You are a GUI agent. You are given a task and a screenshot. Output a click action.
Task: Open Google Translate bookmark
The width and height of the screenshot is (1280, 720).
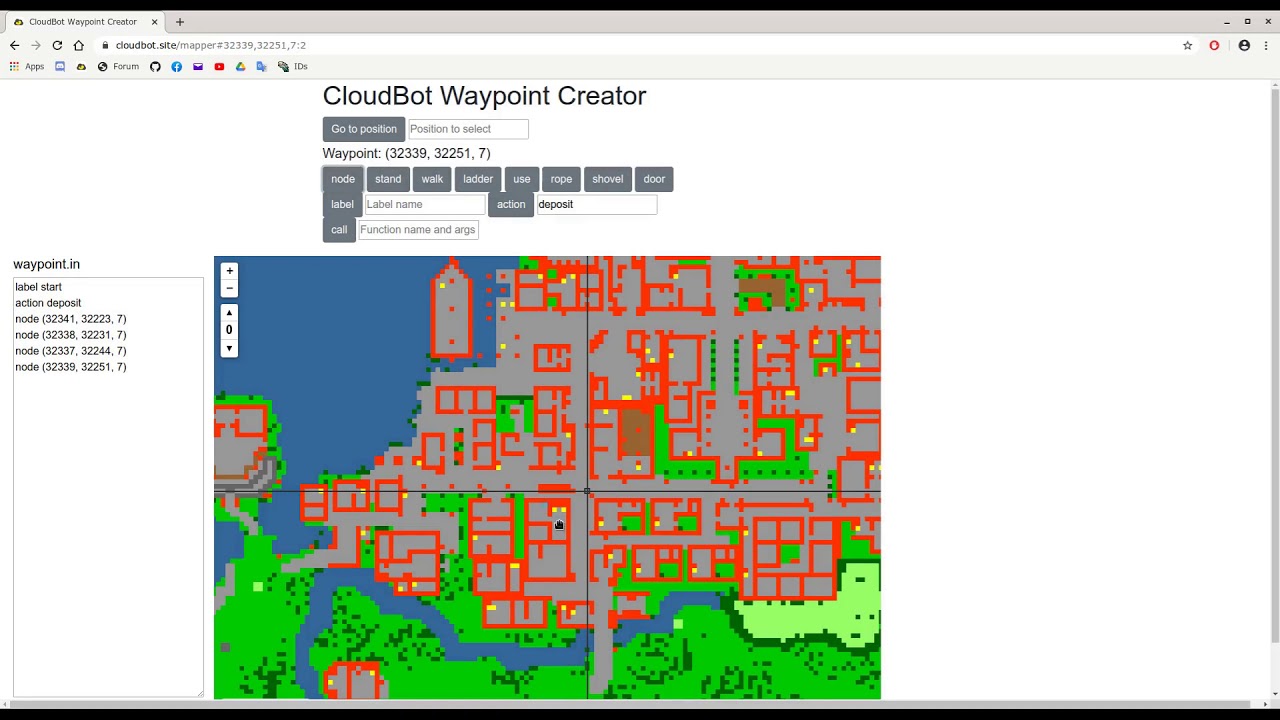click(262, 67)
